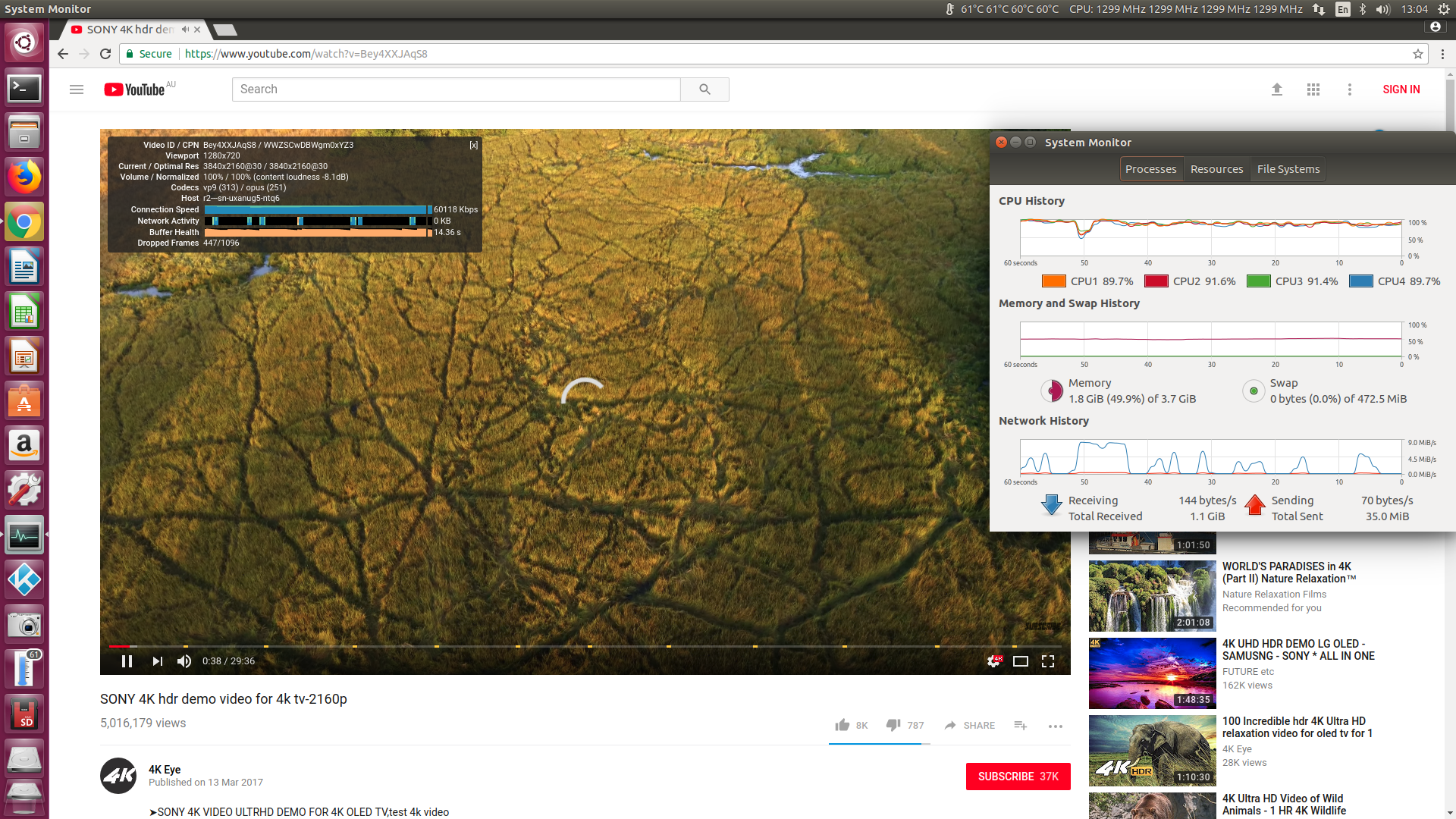Image resolution: width=1456 pixels, height=819 pixels.
Task: Click the Swap pie color picker
Action: click(1254, 391)
